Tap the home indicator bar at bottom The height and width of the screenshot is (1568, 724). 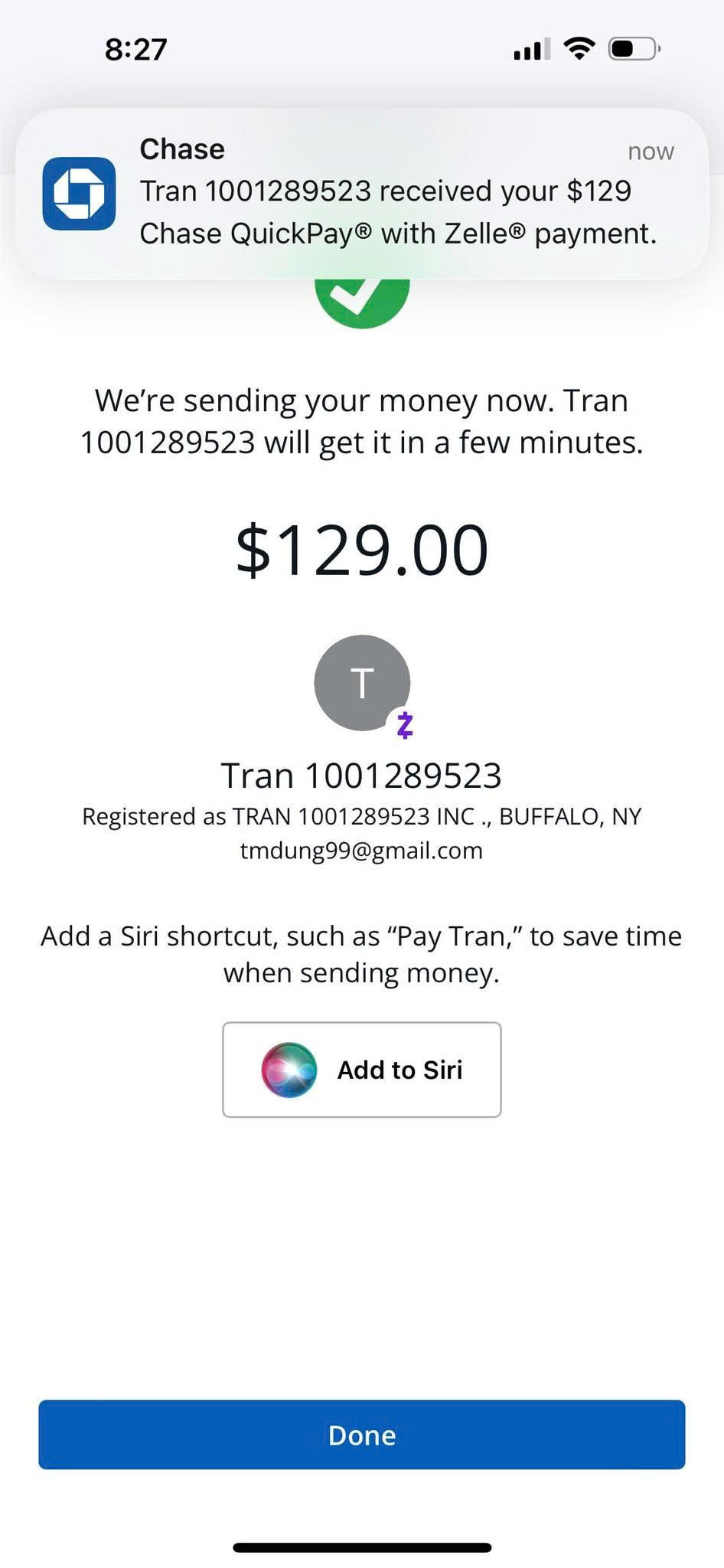click(x=362, y=1547)
